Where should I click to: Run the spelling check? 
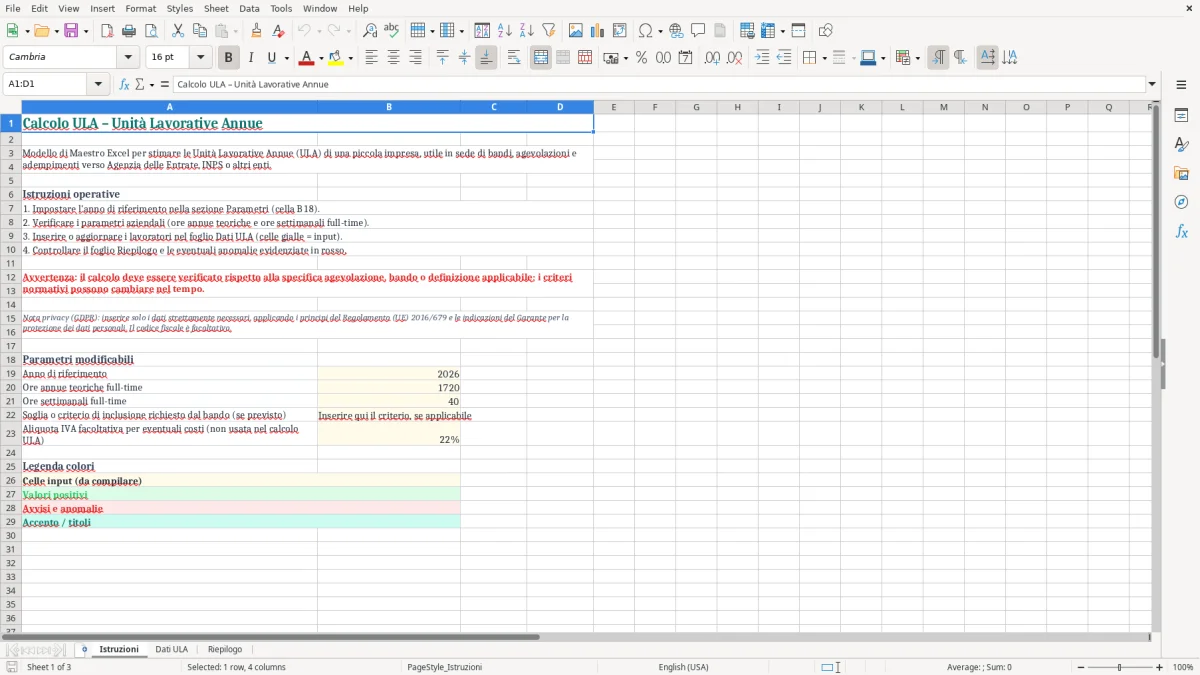[391, 31]
